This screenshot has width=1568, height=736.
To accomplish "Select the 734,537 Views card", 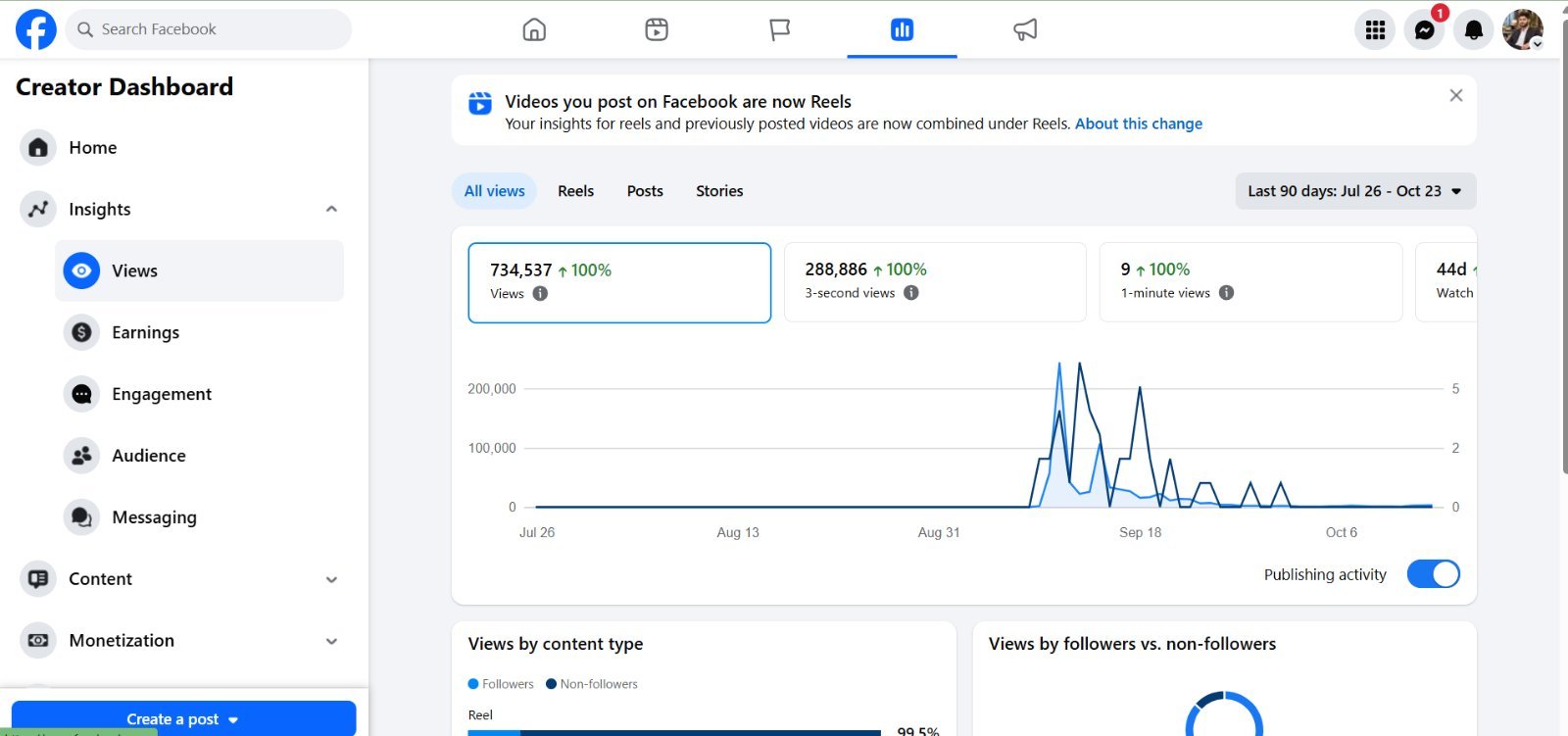I will coord(619,282).
